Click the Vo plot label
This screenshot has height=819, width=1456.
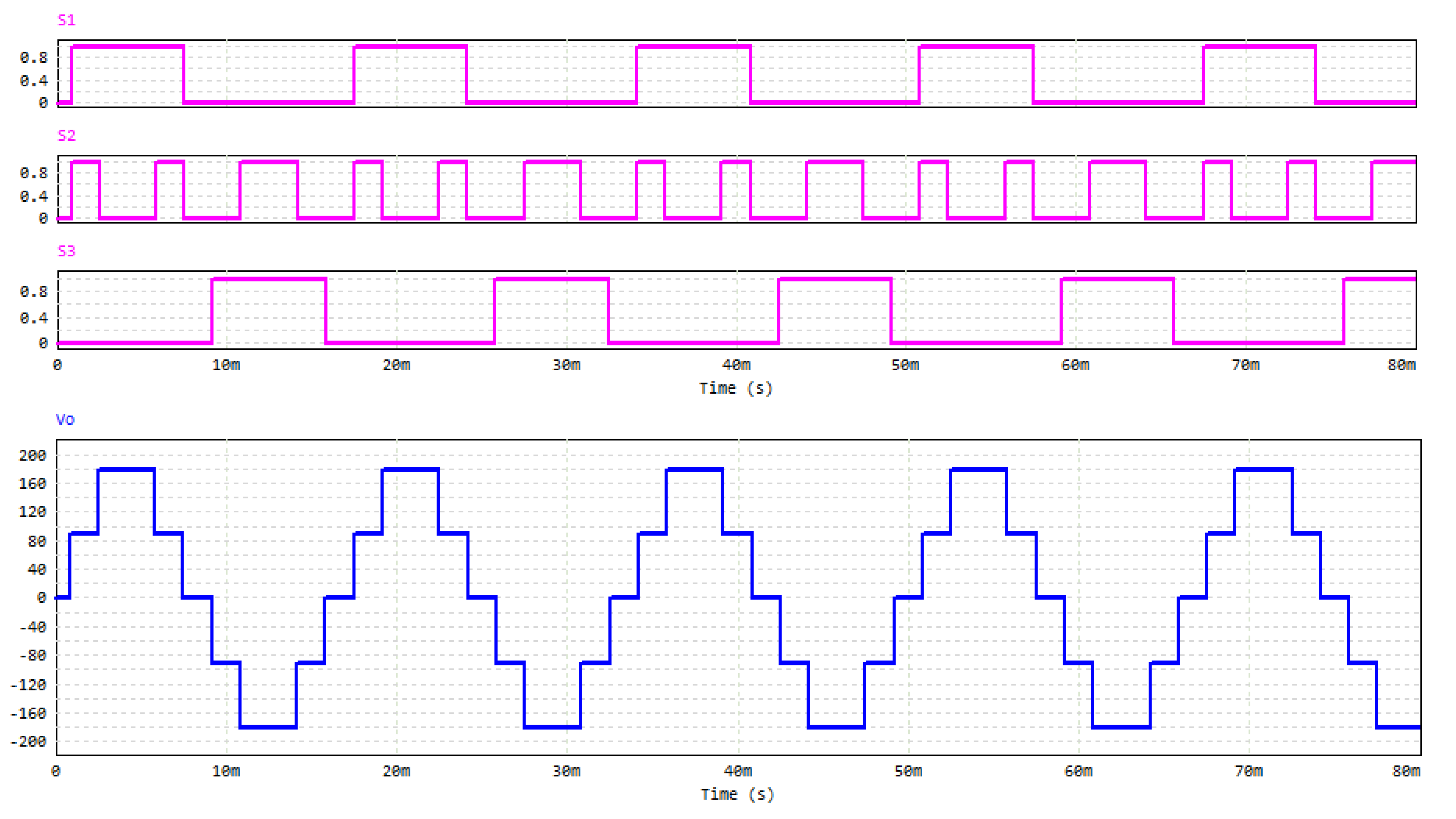click(65, 419)
